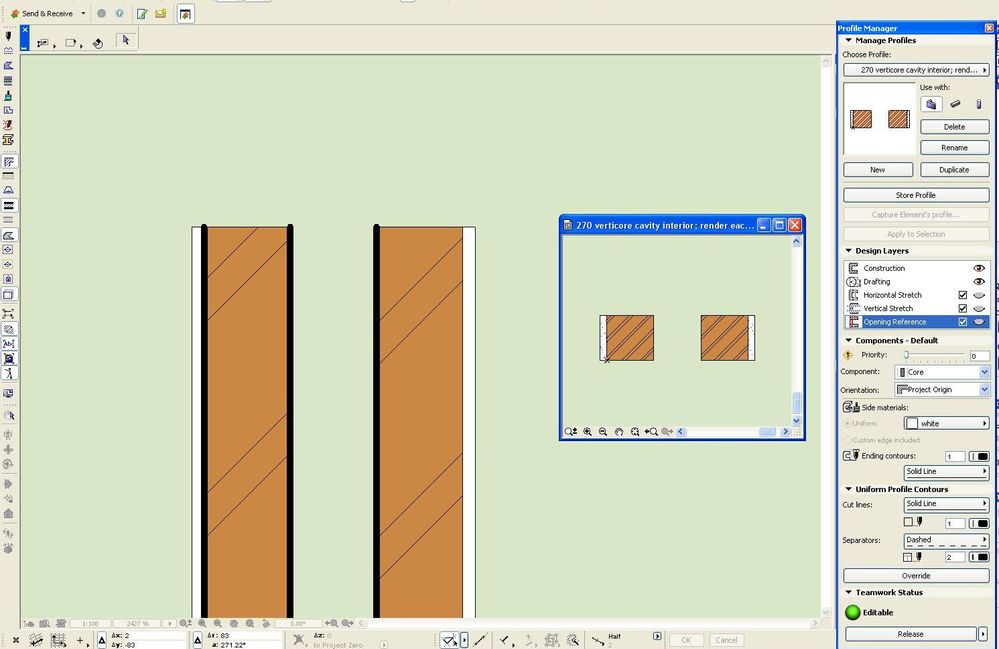Click the 0.00° orientation button in bottom bar
999x649 pixels.
298,624
